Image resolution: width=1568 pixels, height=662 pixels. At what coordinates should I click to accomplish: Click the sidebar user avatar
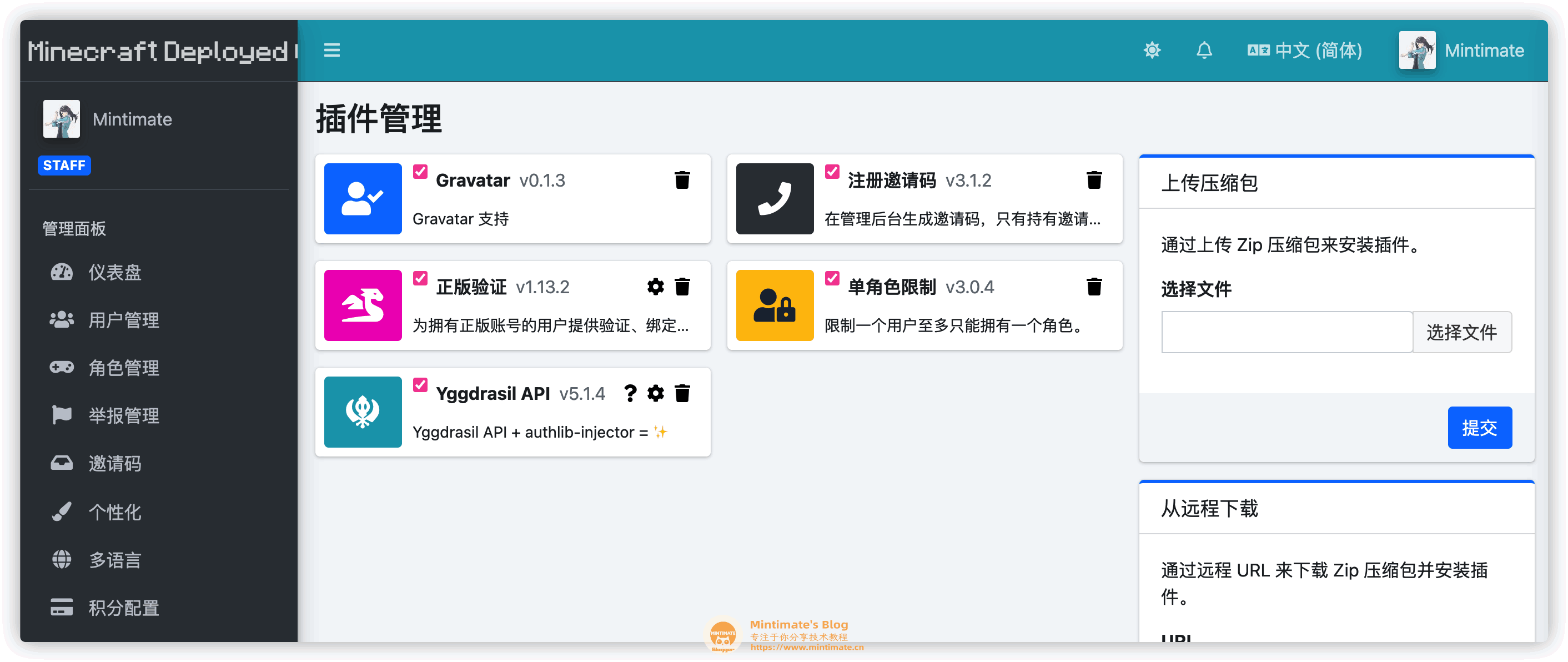(61, 119)
